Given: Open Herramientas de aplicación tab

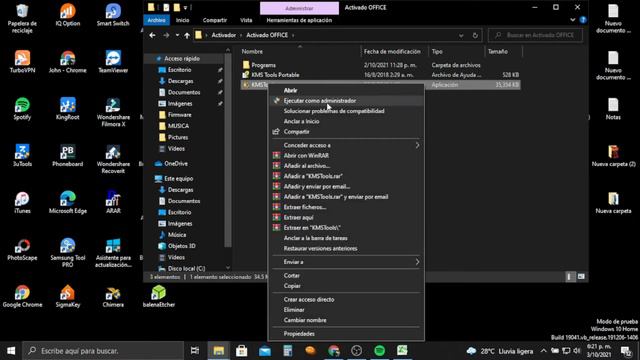Looking at the screenshot, I should click(299, 20).
